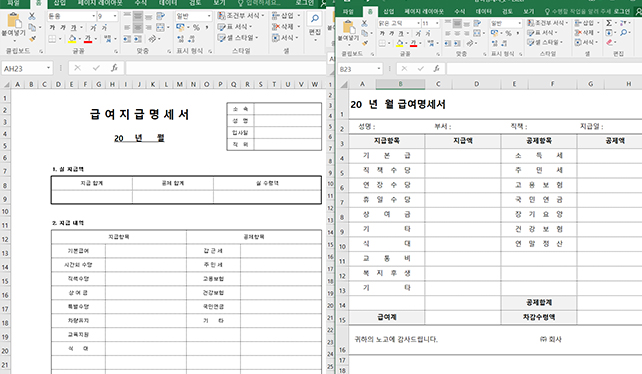This screenshot has height=374, width=642.
Task: Apply yellow fill color in right window
Action: pos(400,43)
